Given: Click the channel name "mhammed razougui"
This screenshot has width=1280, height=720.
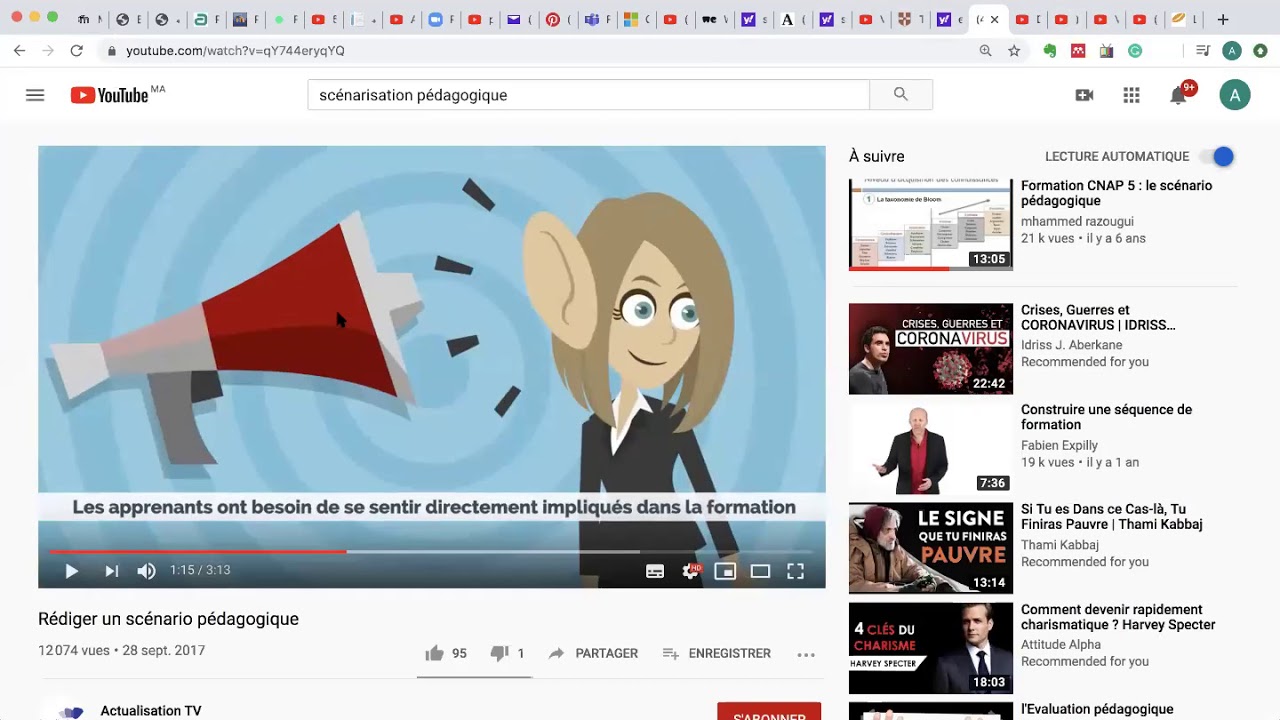Looking at the screenshot, I should pos(1078,221).
